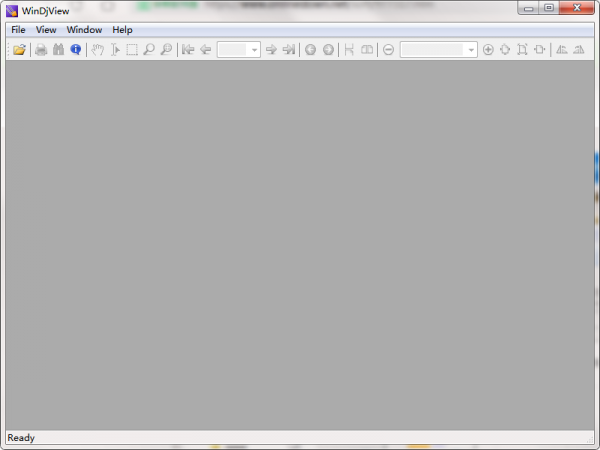600x450 pixels.
Task: Click the rotate left icon
Action: pos(562,49)
